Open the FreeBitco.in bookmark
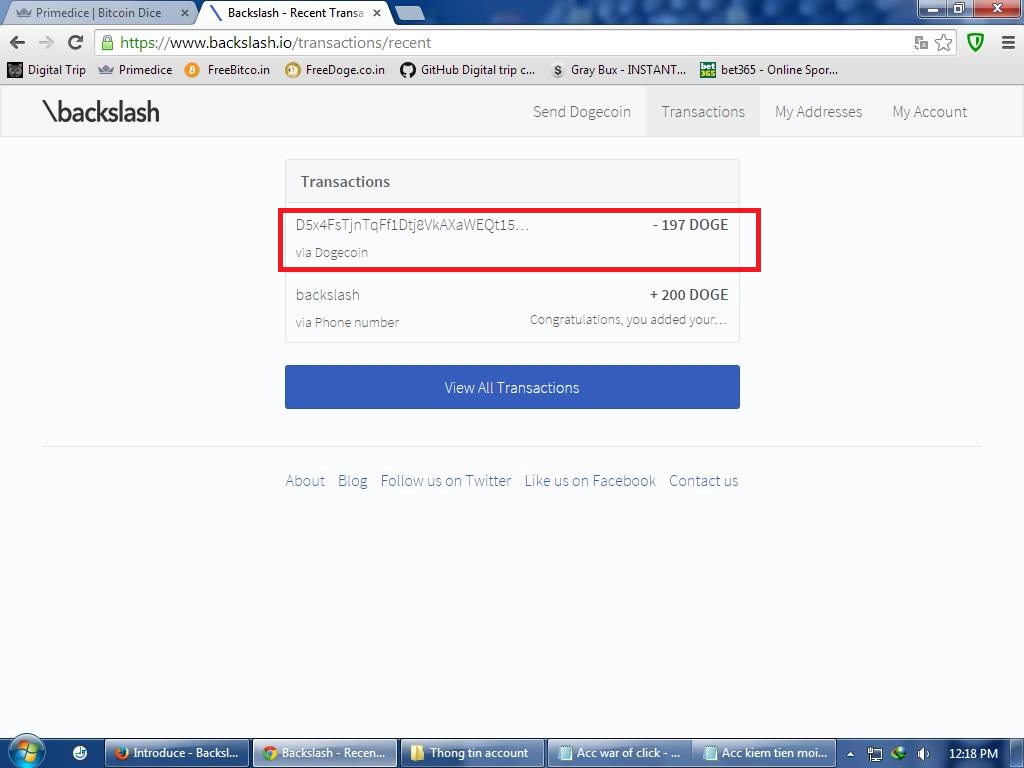 pyautogui.click(x=227, y=70)
